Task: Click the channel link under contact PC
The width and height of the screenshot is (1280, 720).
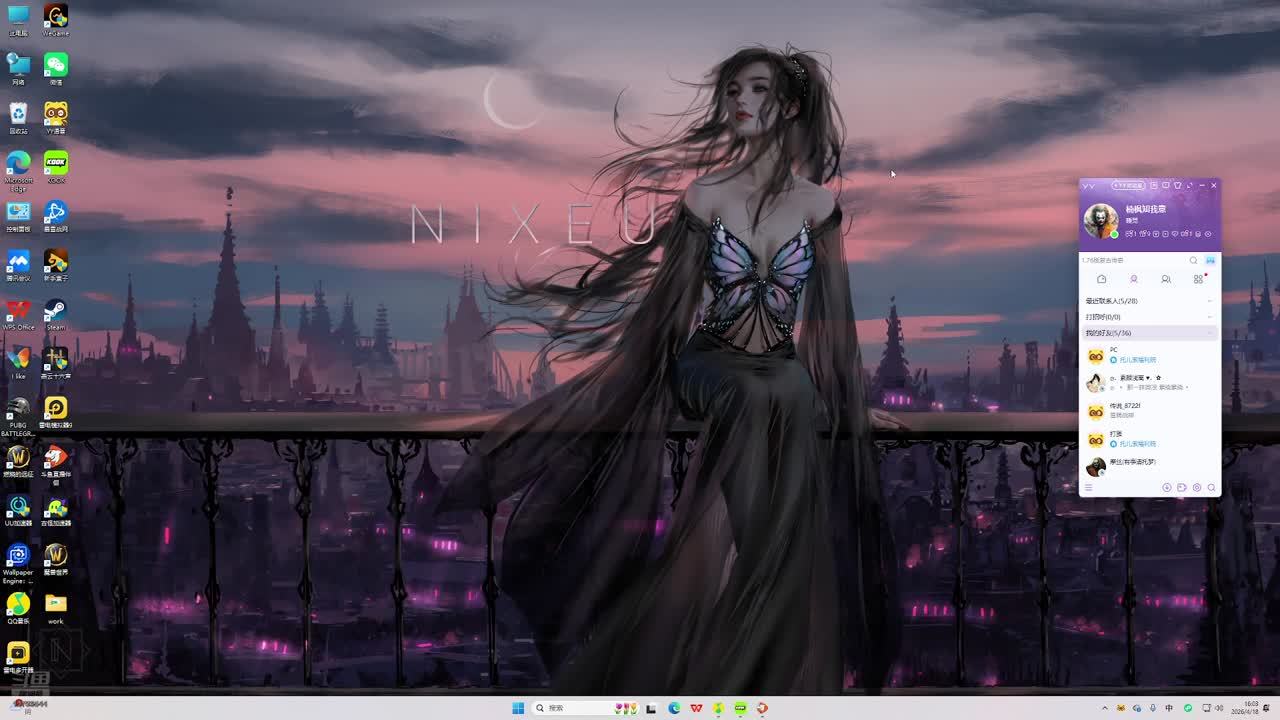Action: (1137, 360)
